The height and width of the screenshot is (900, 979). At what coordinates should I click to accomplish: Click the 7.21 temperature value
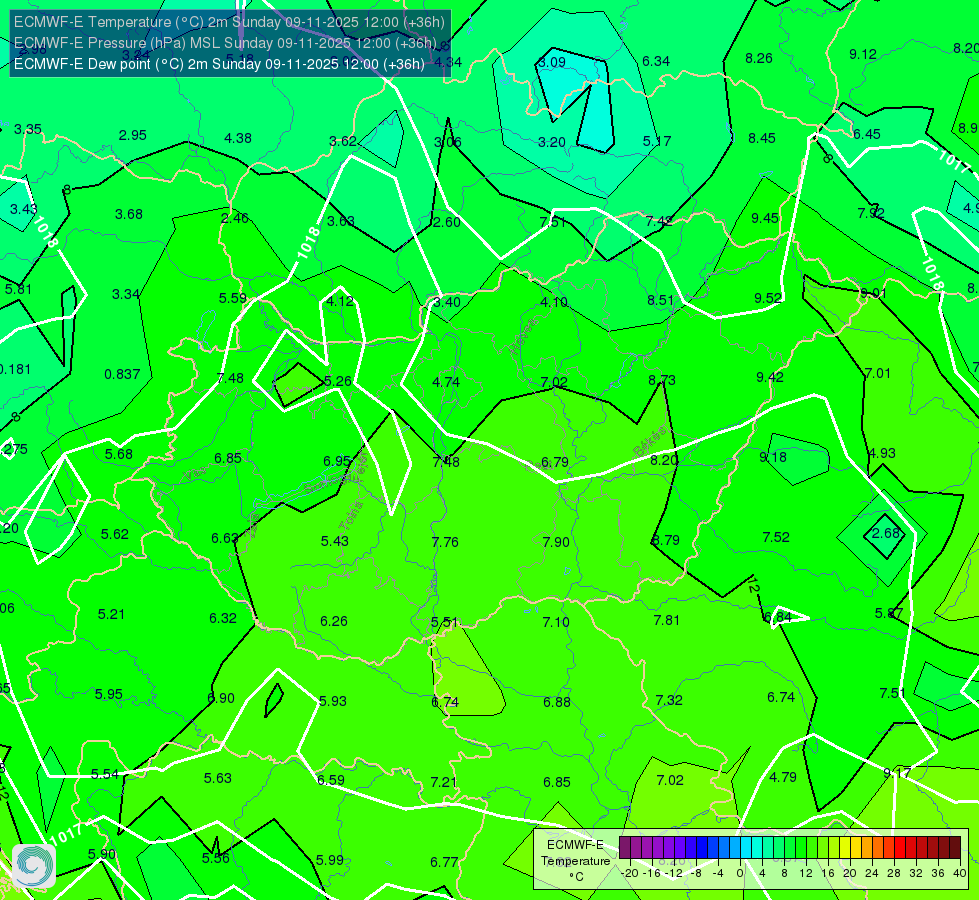pyautogui.click(x=444, y=782)
